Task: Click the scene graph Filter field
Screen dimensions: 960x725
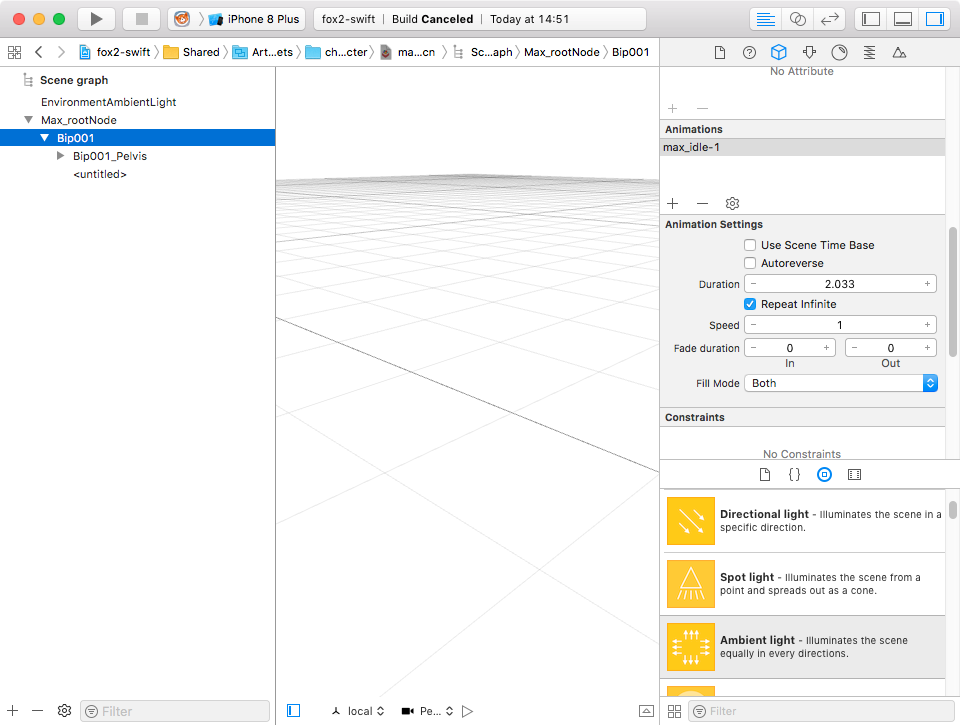Action: coord(175,711)
